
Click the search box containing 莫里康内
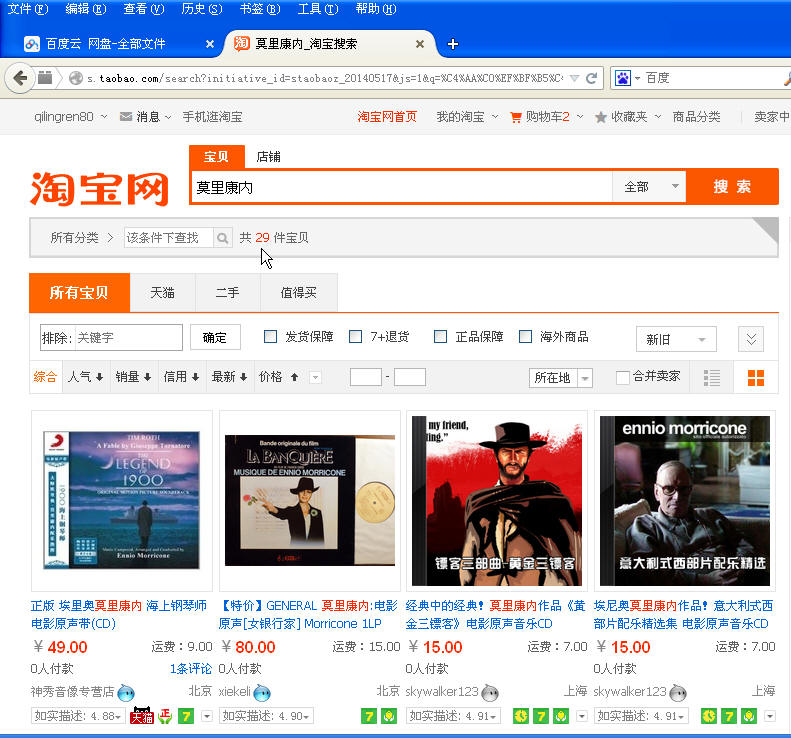pos(402,188)
